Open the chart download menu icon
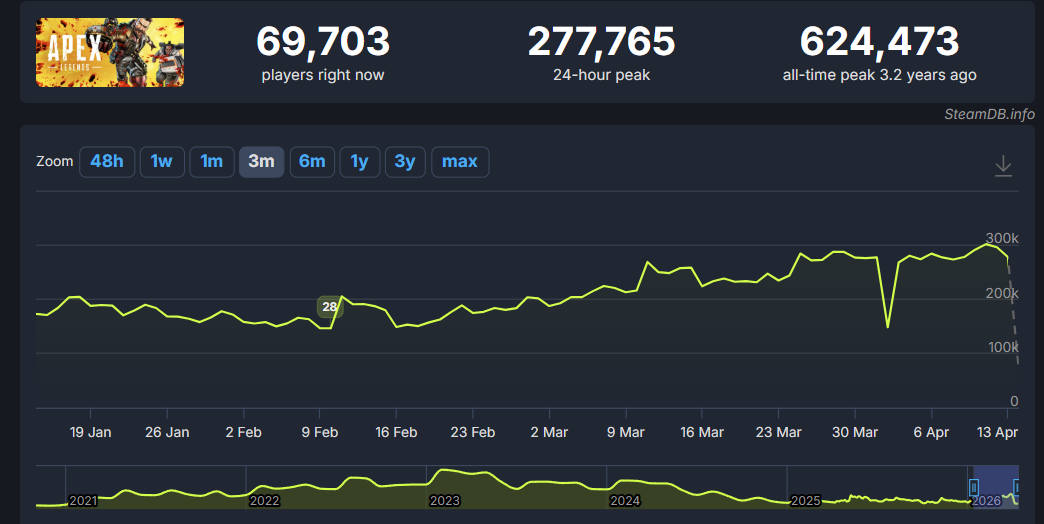 coord(1003,166)
